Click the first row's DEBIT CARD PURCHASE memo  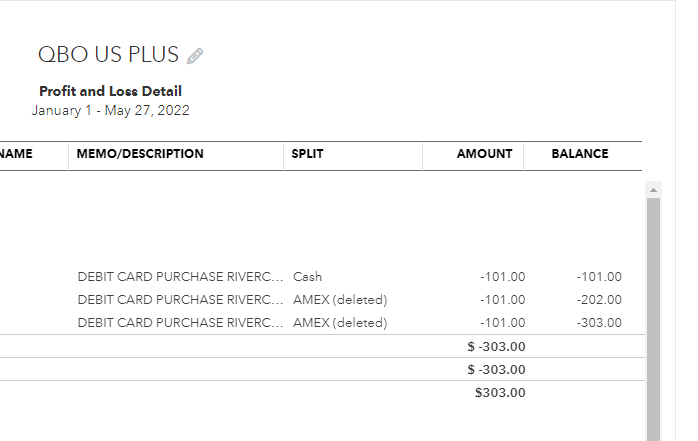pyautogui.click(x=180, y=277)
